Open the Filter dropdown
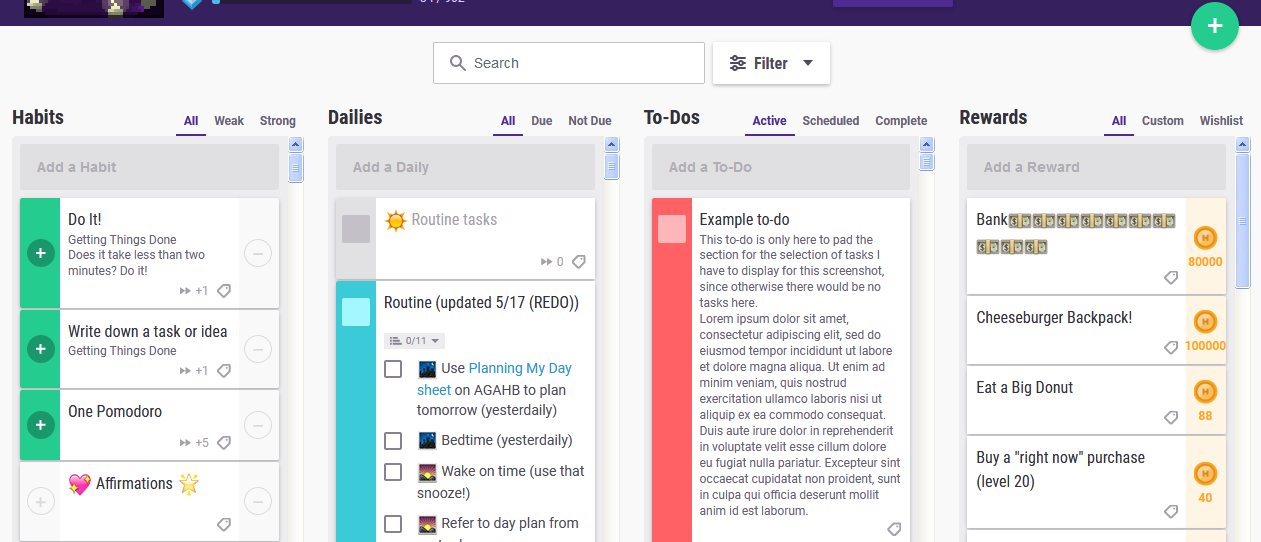The width and height of the screenshot is (1261, 542). coord(771,63)
